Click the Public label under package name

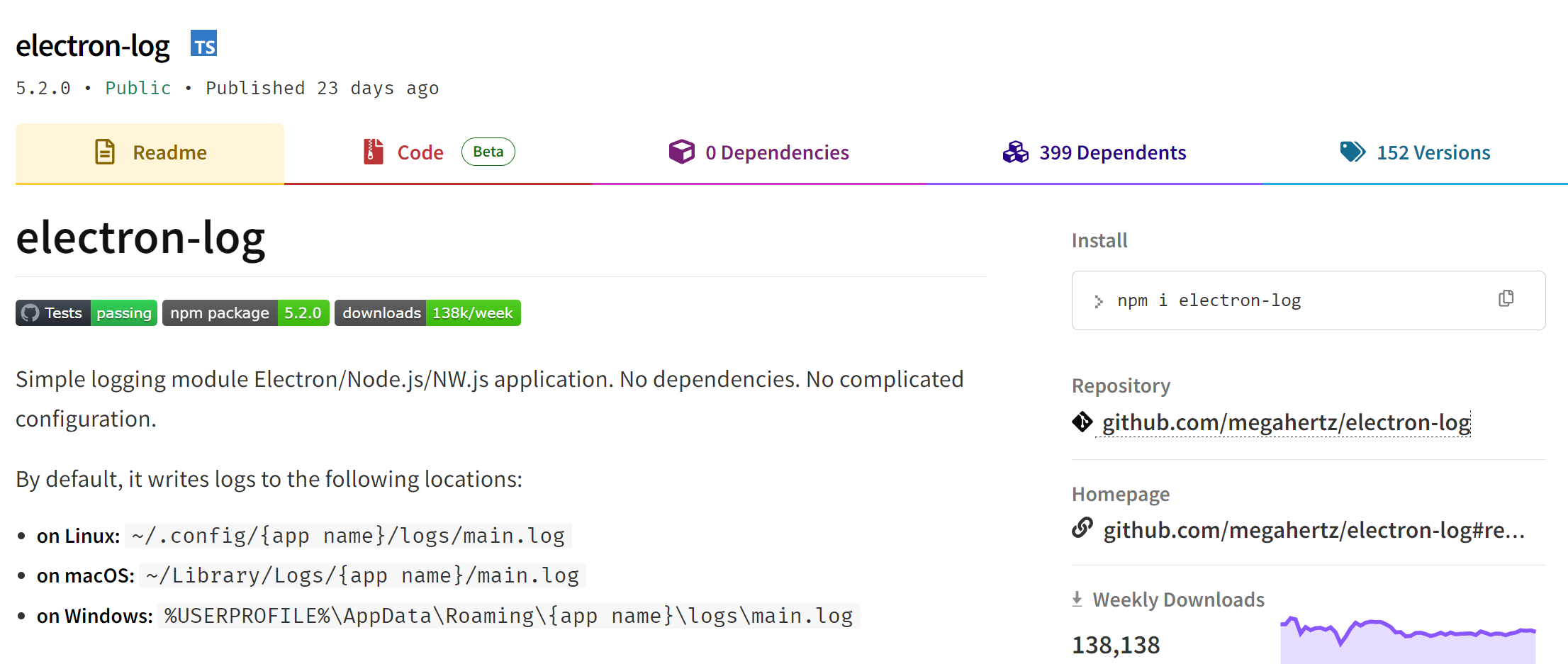tap(138, 88)
